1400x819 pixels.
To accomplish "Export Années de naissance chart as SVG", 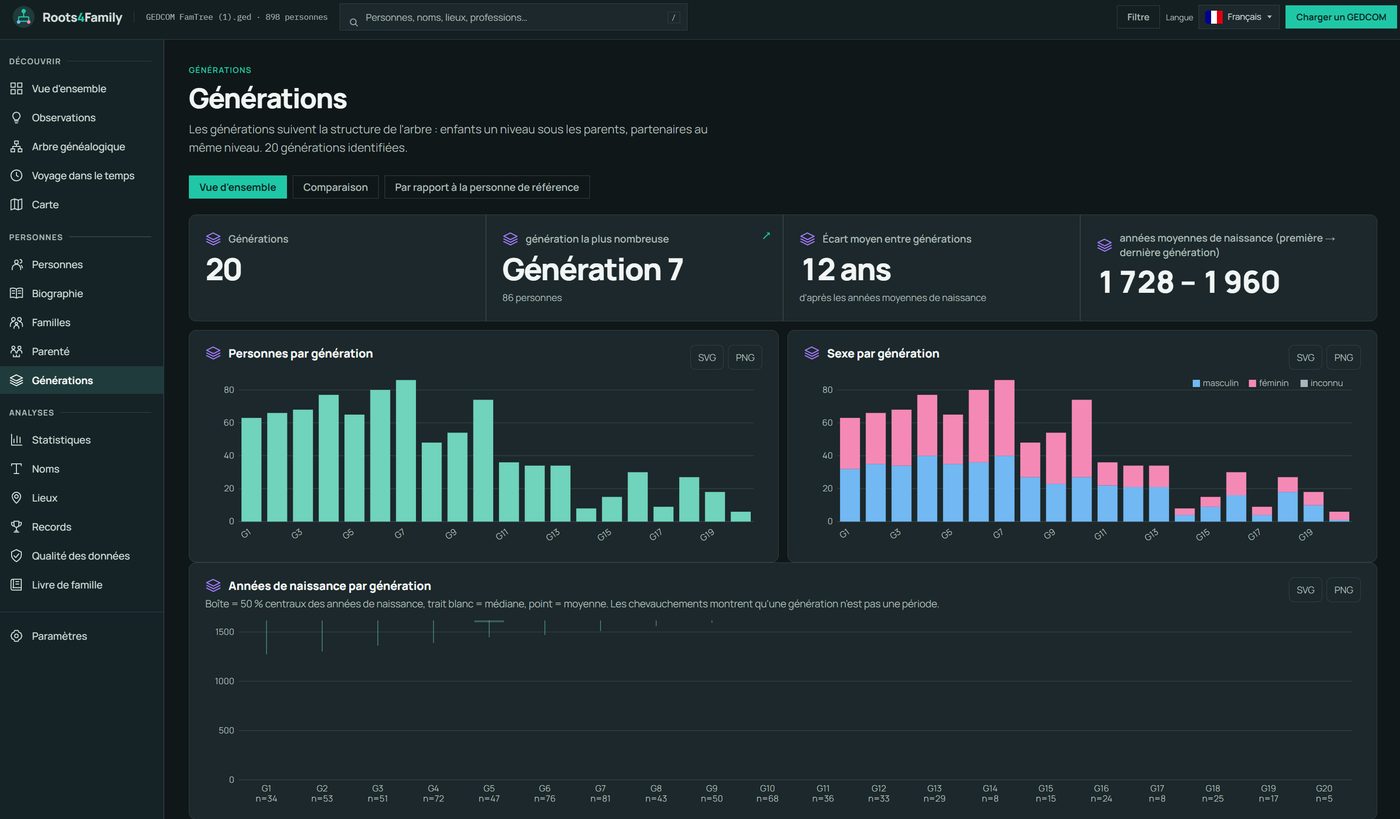I will pos(1305,590).
